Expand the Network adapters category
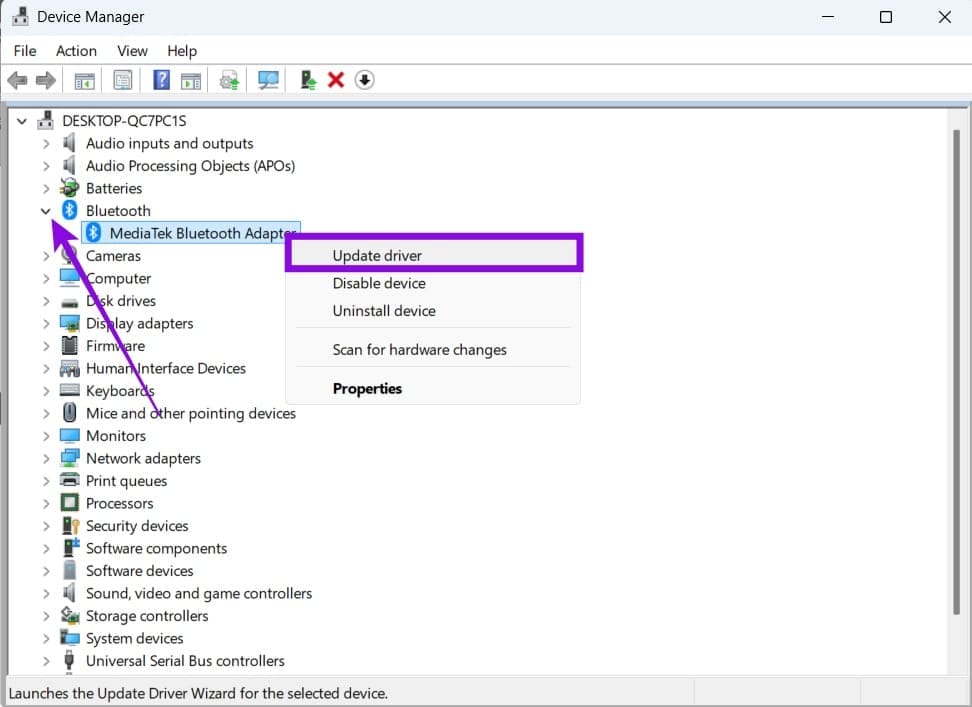972x707 pixels. click(x=46, y=459)
